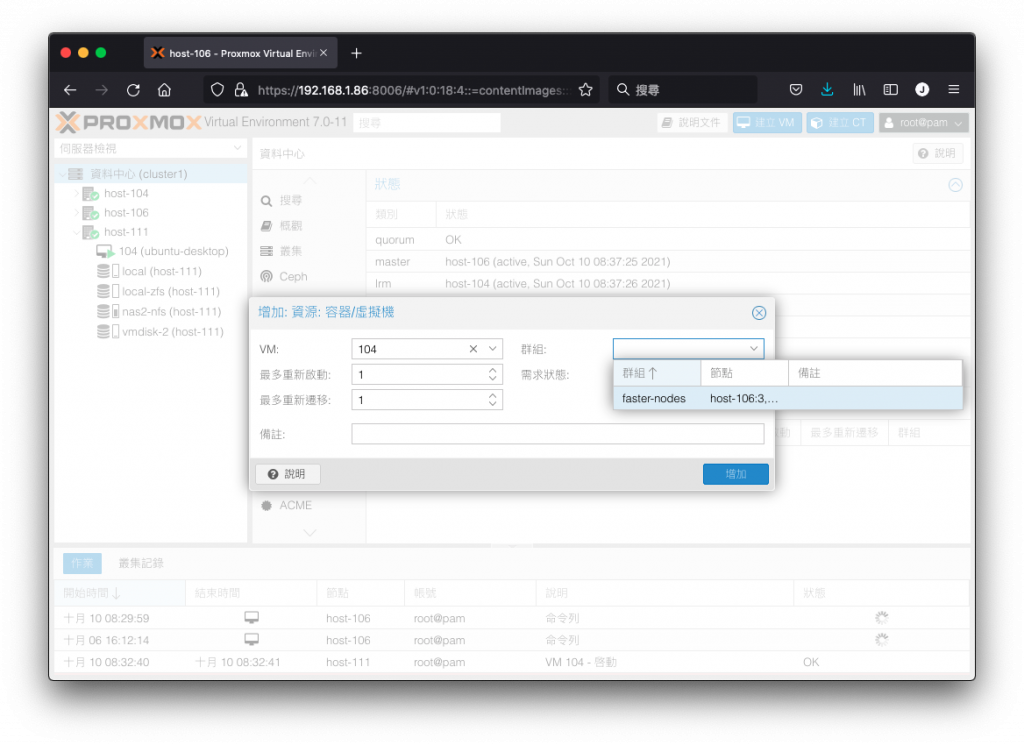The height and width of the screenshot is (745, 1024).
Task: Open the ACME menu item
Action: point(295,505)
